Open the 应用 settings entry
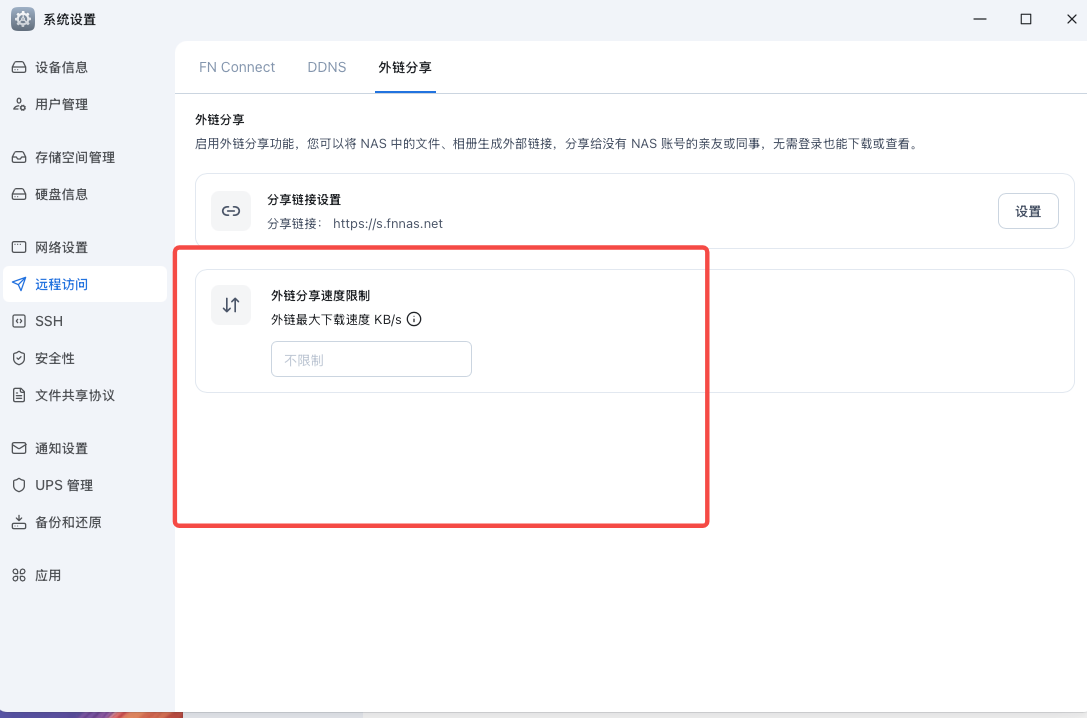This screenshot has width=1087, height=718. (x=85, y=575)
